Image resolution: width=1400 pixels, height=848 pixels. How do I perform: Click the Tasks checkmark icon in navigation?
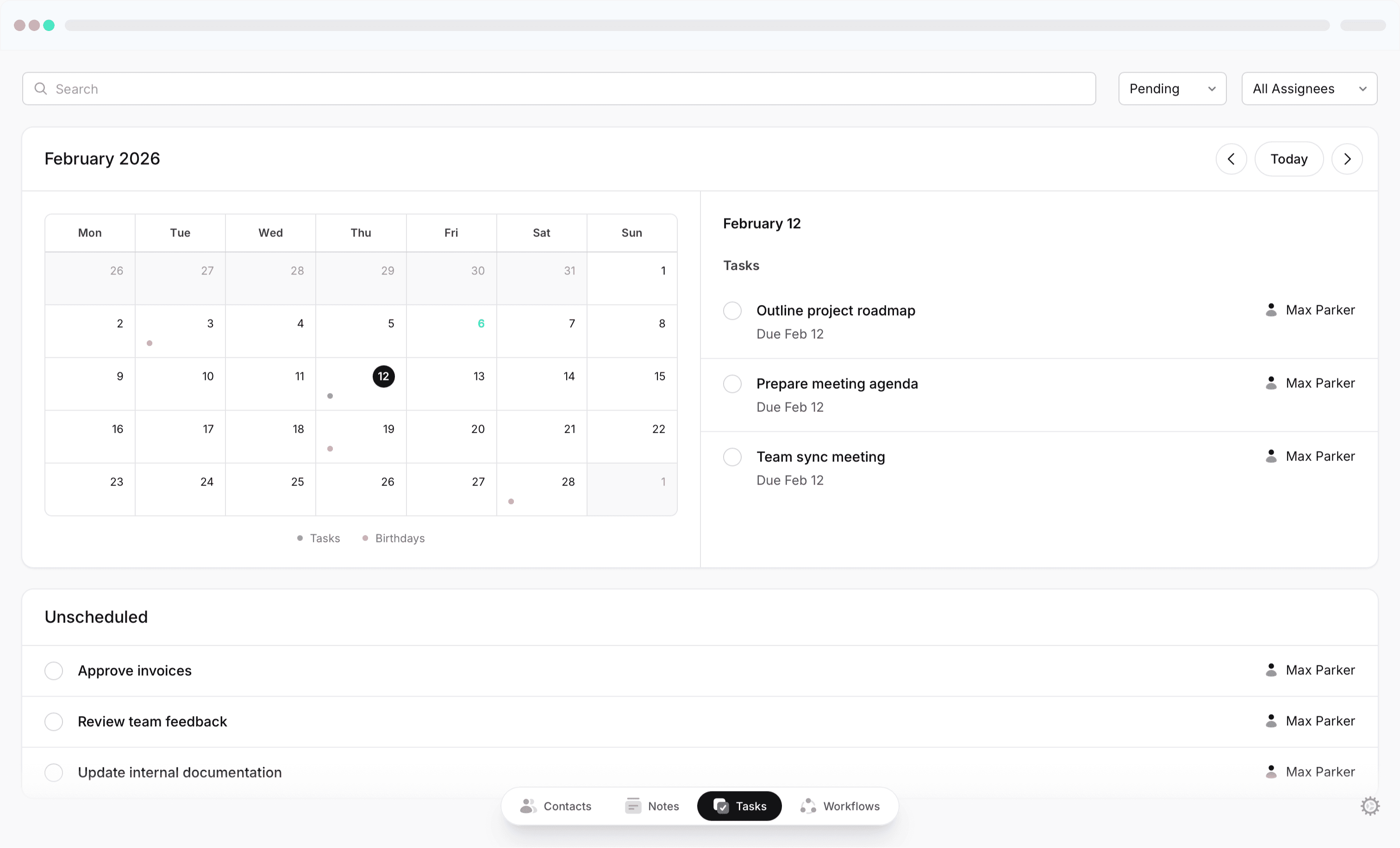click(x=720, y=806)
